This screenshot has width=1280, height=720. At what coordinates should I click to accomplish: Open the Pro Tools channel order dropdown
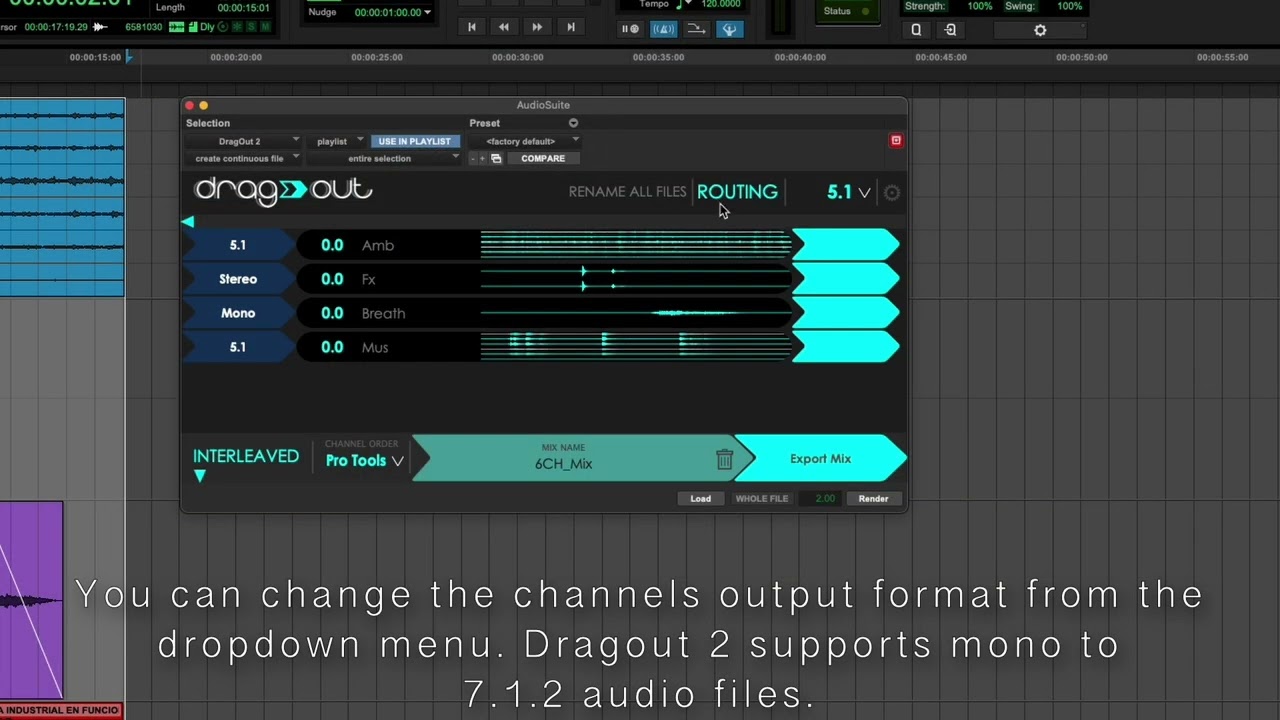364,461
